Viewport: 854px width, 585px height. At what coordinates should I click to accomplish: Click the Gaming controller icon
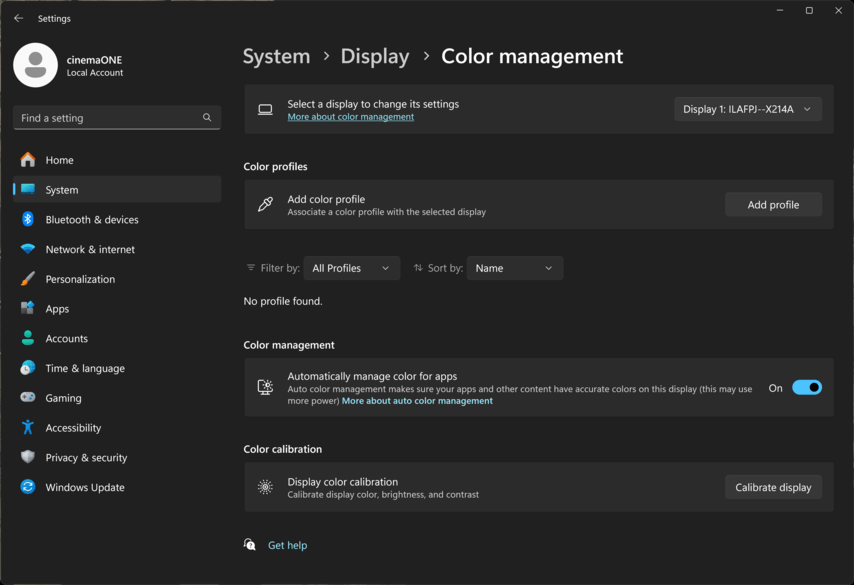(x=28, y=398)
